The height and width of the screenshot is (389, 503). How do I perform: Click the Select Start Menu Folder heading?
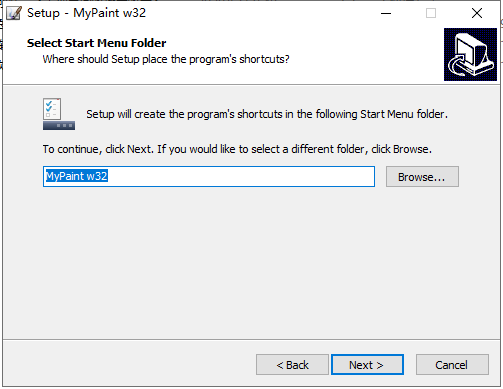pyautogui.click(x=97, y=43)
